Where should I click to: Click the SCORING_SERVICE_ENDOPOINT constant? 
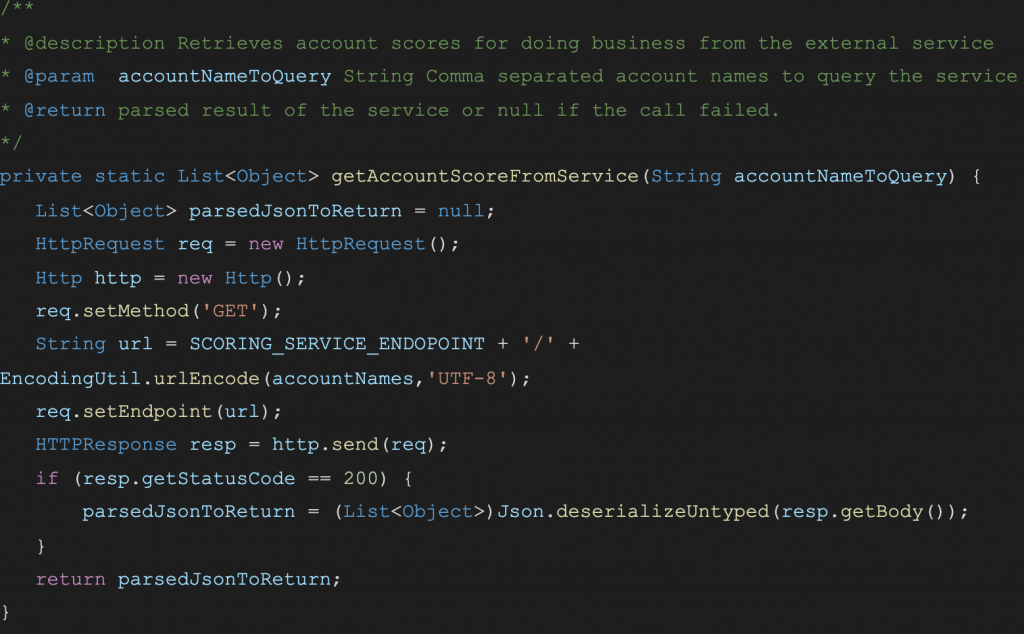coord(337,344)
